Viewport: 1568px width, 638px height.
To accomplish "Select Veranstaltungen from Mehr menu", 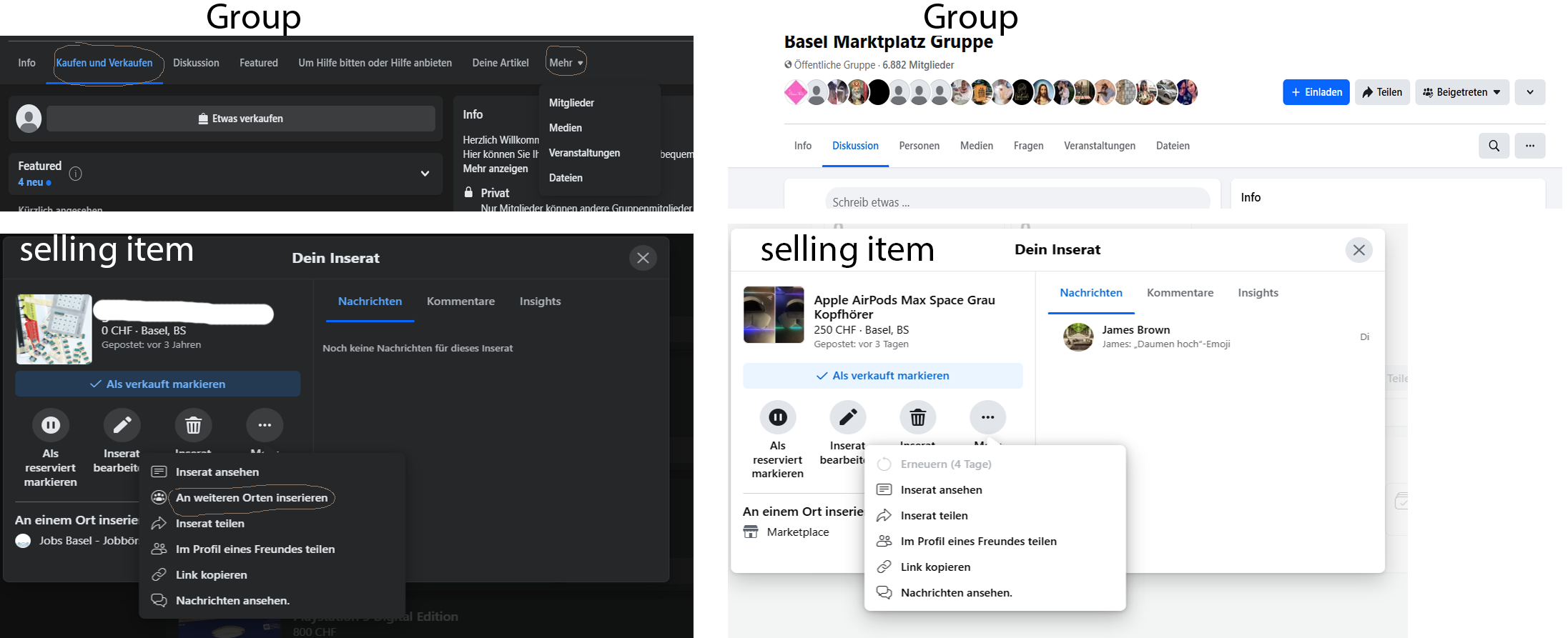I will pyautogui.click(x=584, y=153).
